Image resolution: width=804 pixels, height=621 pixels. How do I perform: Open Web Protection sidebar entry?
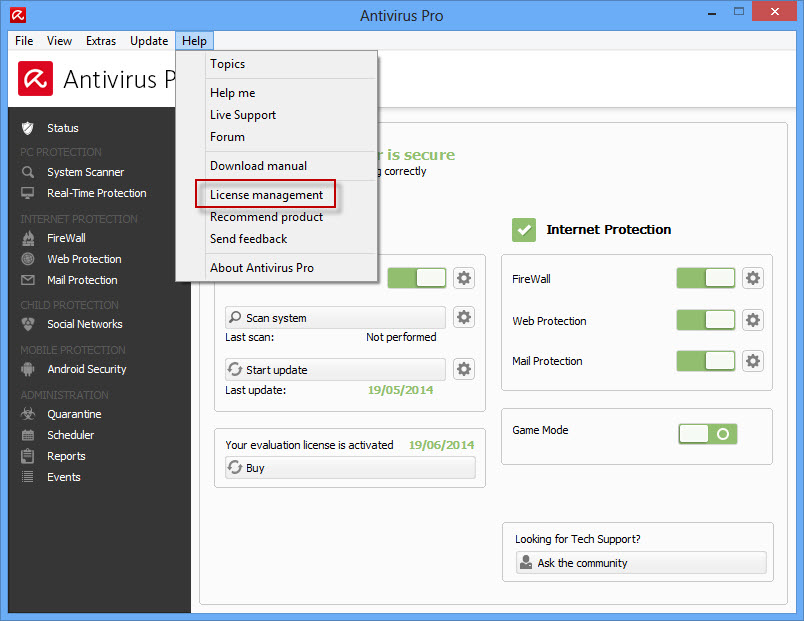(85, 259)
